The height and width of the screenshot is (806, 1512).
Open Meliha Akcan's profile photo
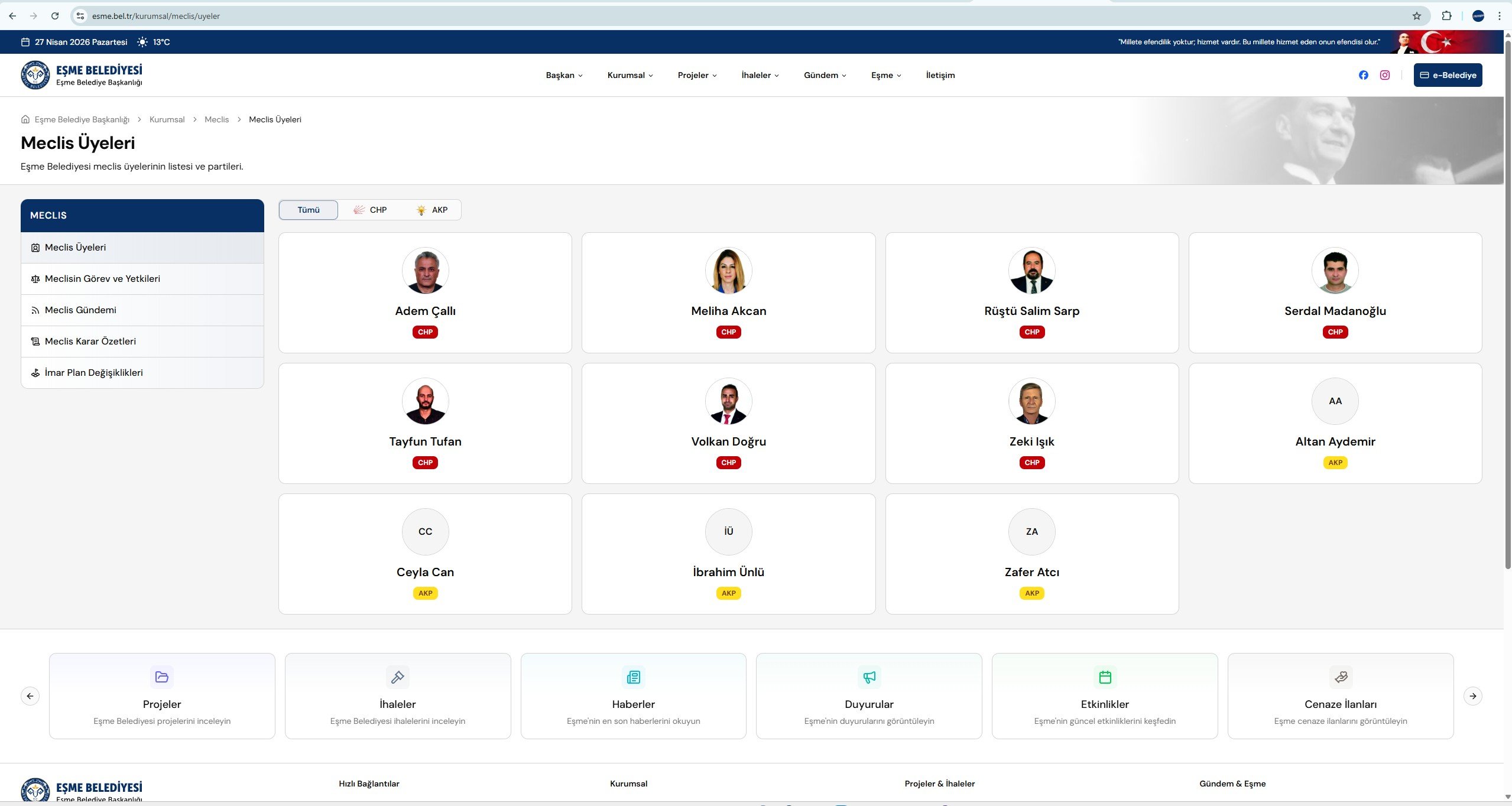pyautogui.click(x=728, y=271)
